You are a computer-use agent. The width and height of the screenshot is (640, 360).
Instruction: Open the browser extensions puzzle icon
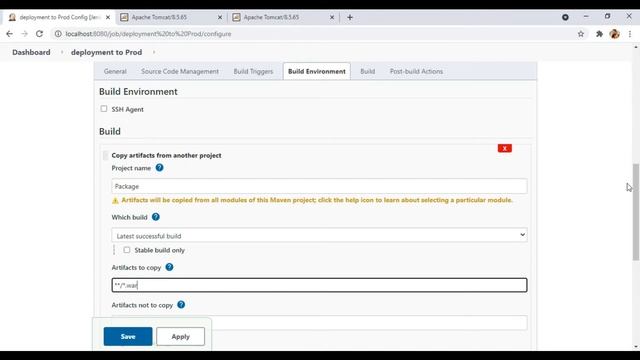pos(599,34)
